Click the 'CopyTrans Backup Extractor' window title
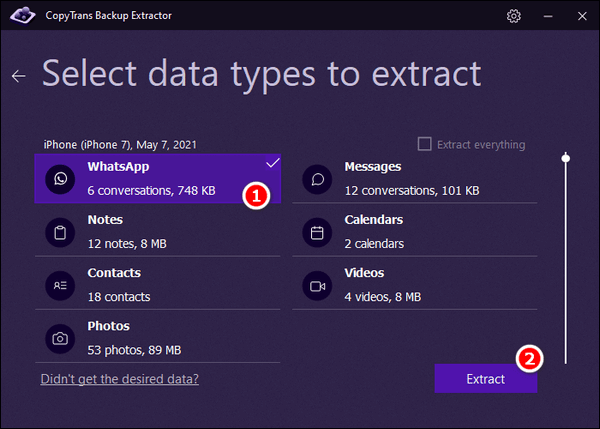This screenshot has height=429, width=600. [x=109, y=16]
